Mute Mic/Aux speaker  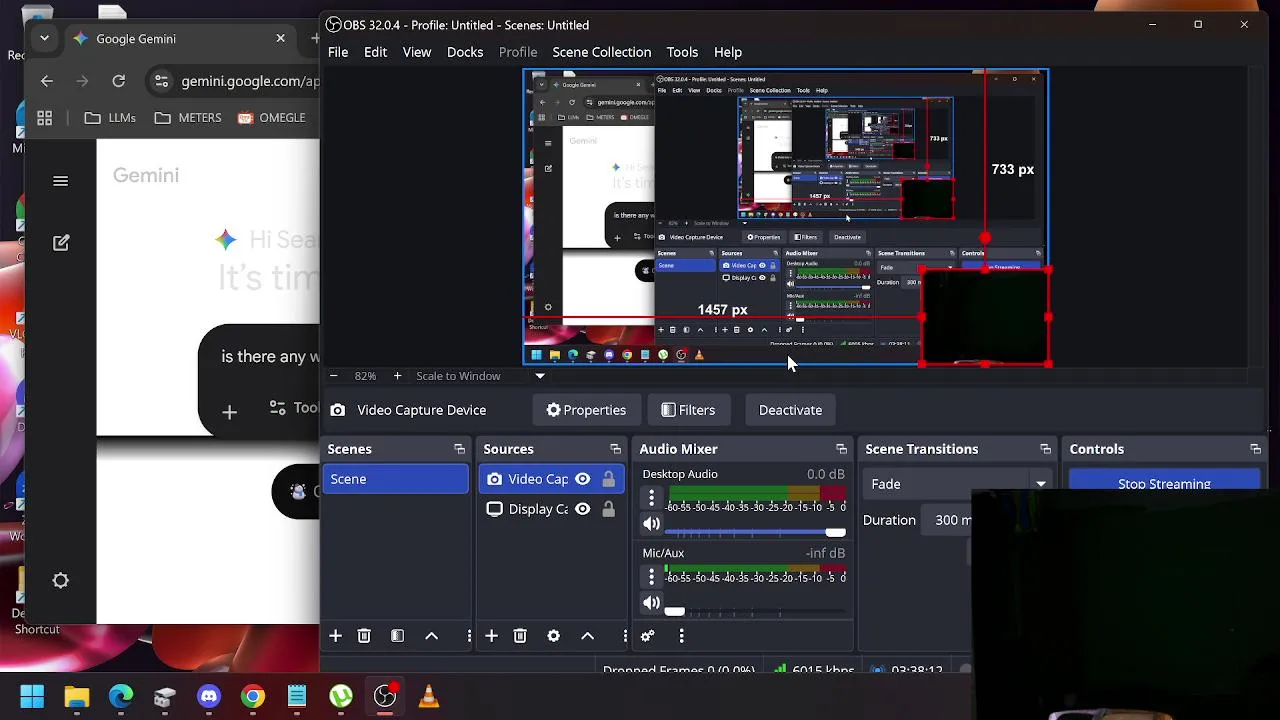click(x=652, y=603)
